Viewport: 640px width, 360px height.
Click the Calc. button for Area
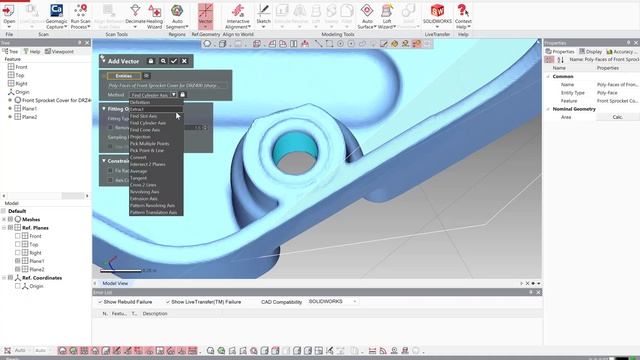pos(618,117)
